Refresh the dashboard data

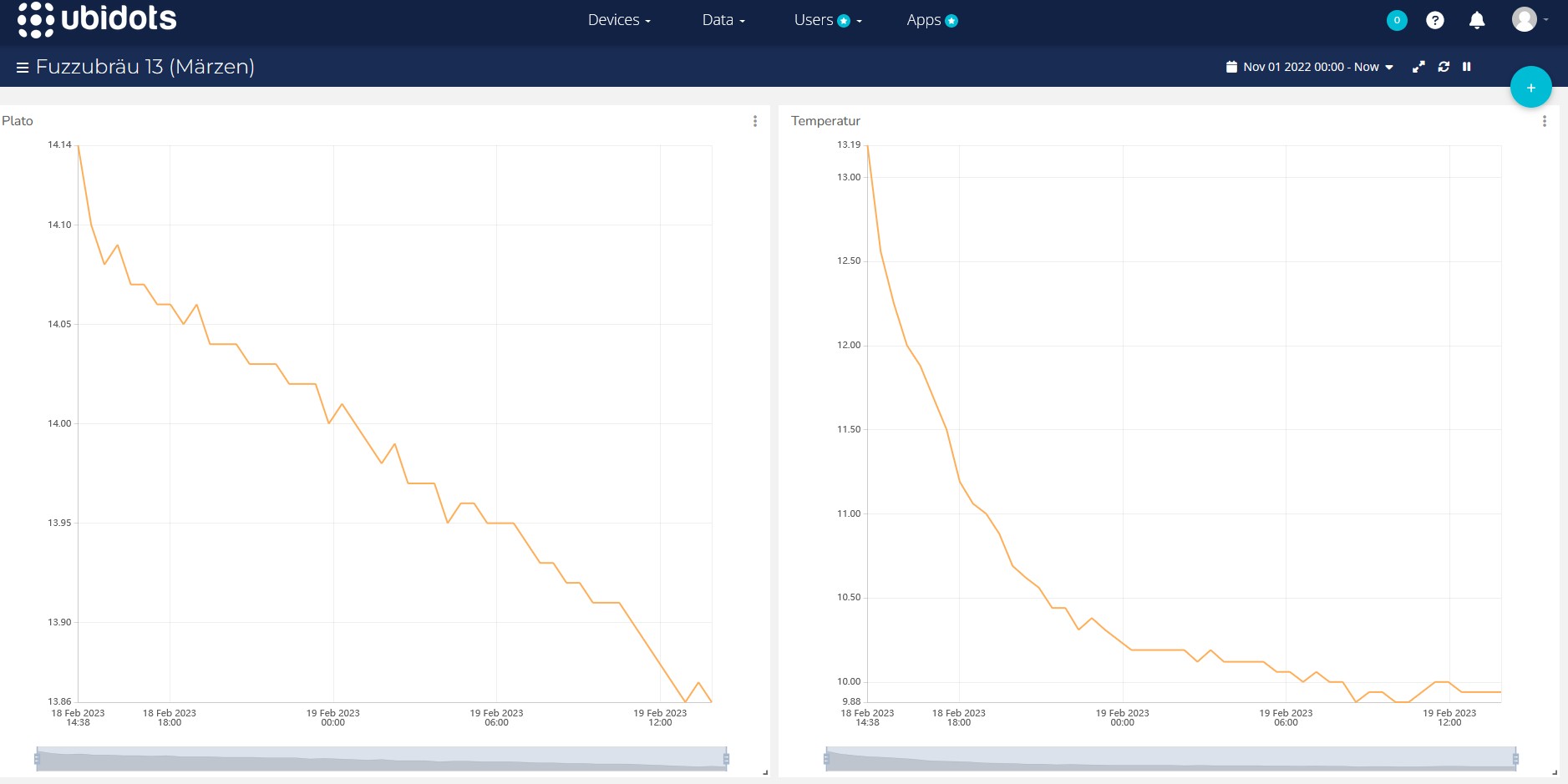[1443, 67]
